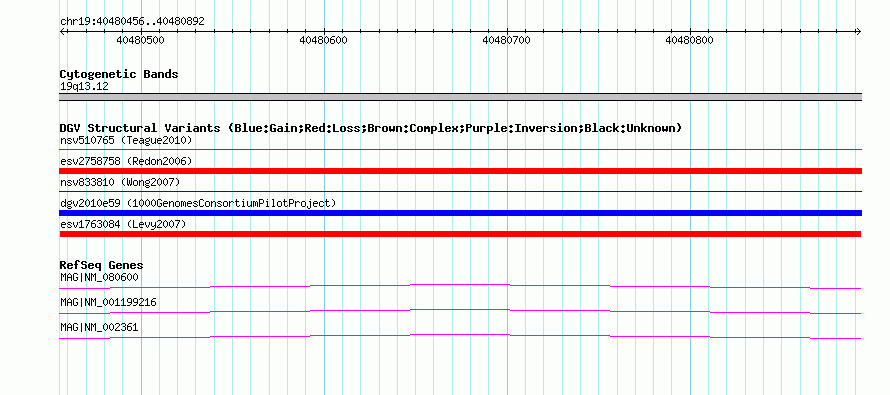Open variant nsv510765 (Teague2010) label
The width and height of the screenshot is (890, 395).
[126, 140]
